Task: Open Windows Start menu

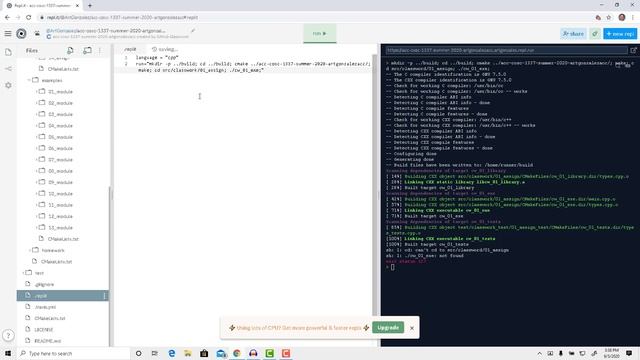Action: pos(8,353)
